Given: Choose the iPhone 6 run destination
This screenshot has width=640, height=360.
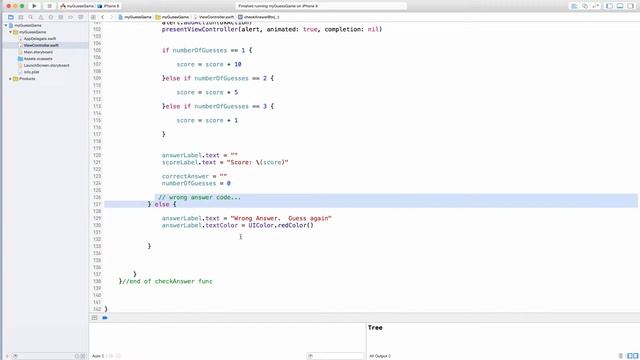Looking at the screenshot, I should pos(109,6).
